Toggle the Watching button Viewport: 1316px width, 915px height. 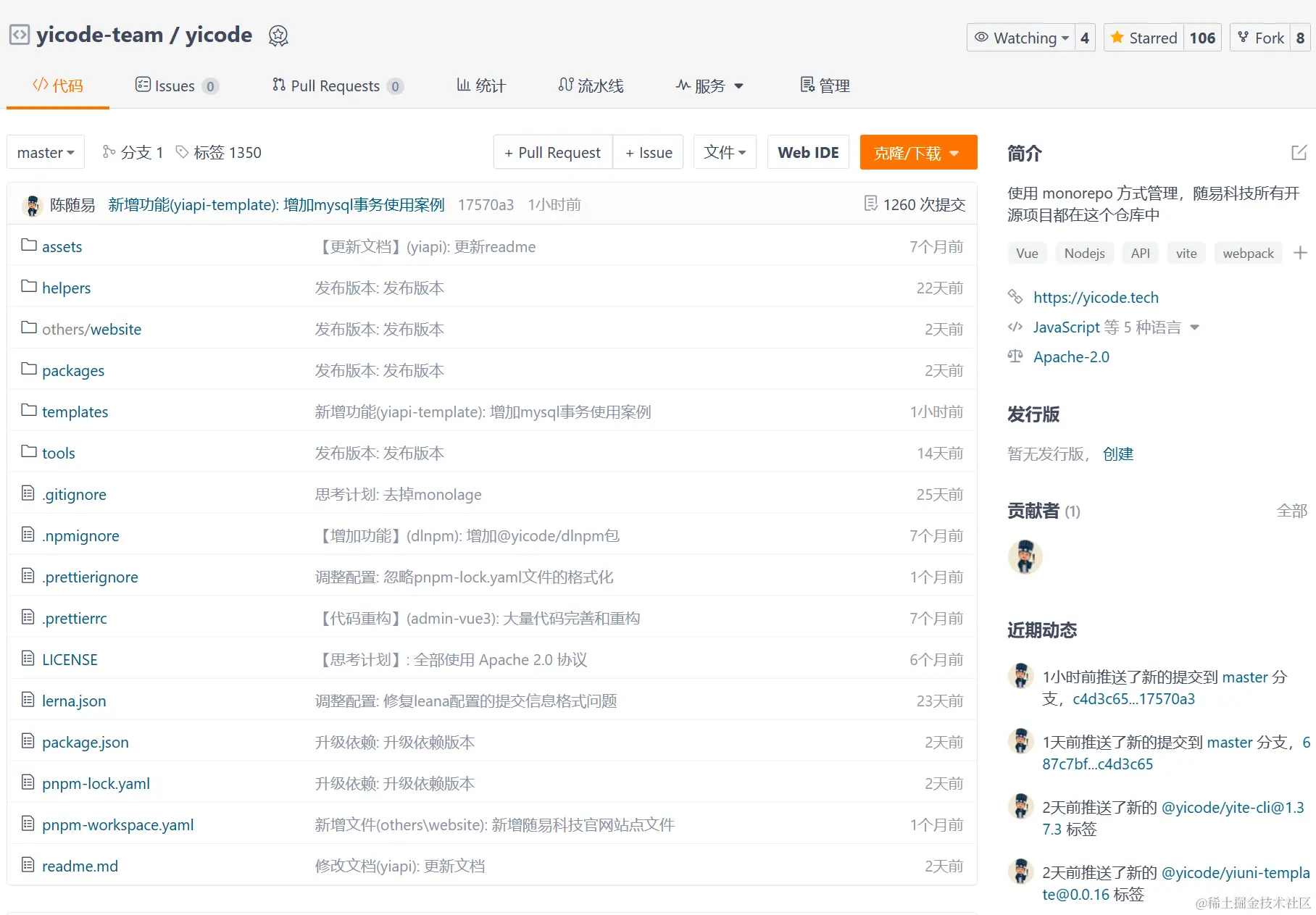point(1021,38)
